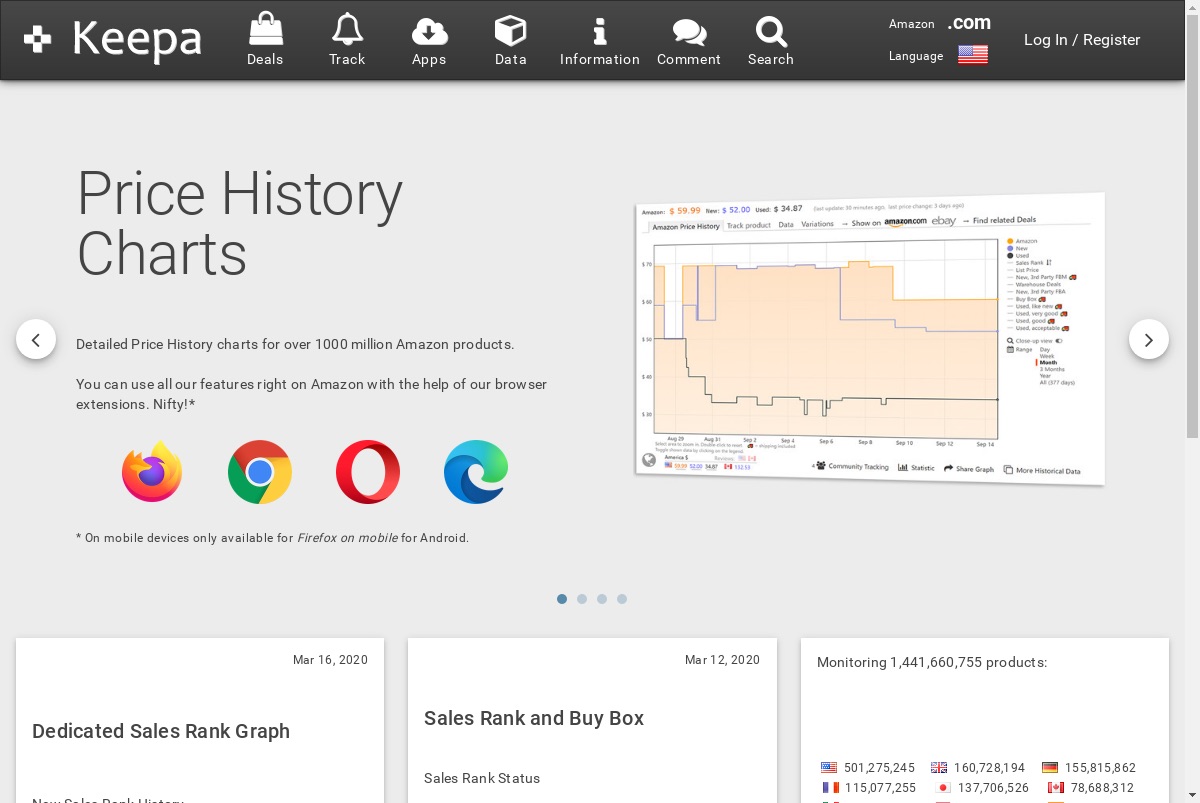Click the Canada flag count 78,688,312
This screenshot has width=1200, height=803.
1091,788
